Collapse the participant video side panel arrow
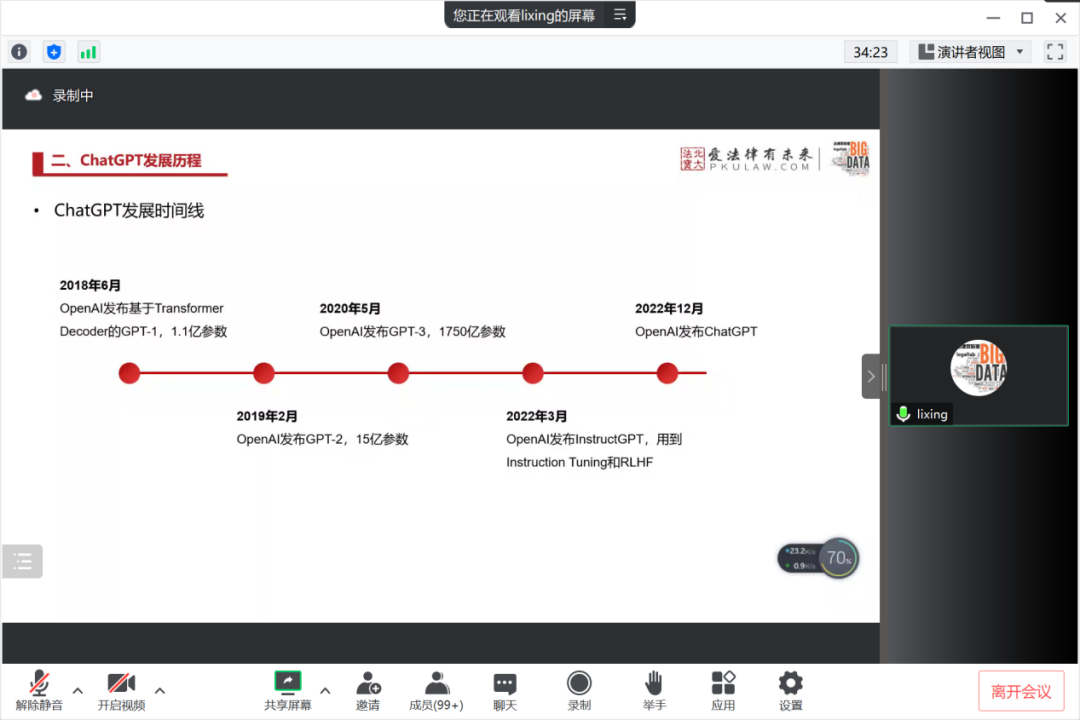Viewport: 1080px width, 720px height. coord(871,376)
